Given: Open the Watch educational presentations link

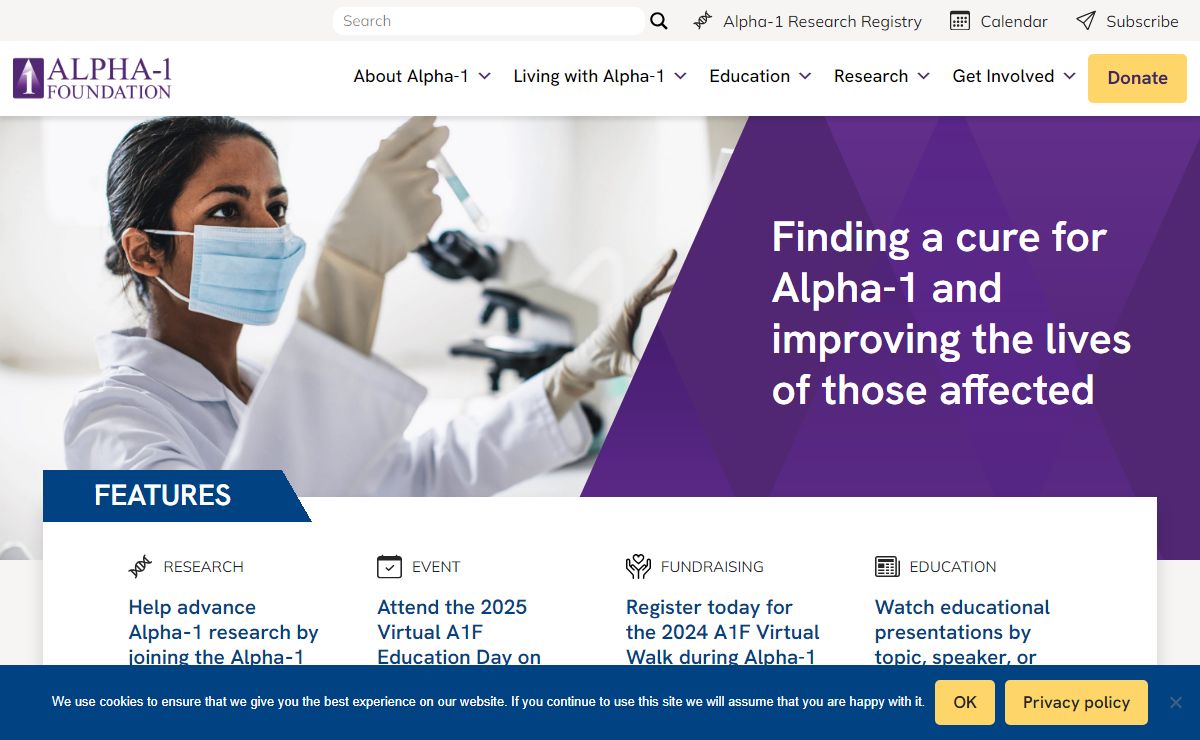Looking at the screenshot, I should (962, 632).
